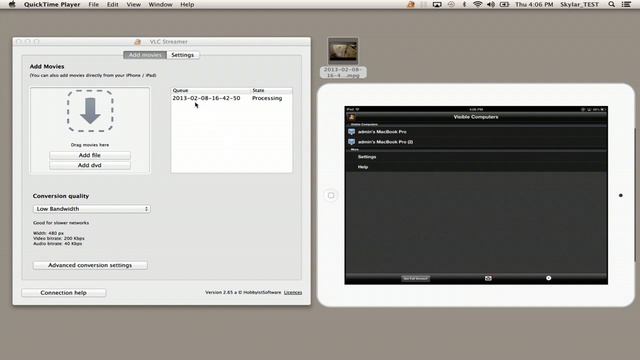This screenshot has height=360, width=640.
Task: Click the desktop file name label 2013-02-08
Action: tap(343, 72)
